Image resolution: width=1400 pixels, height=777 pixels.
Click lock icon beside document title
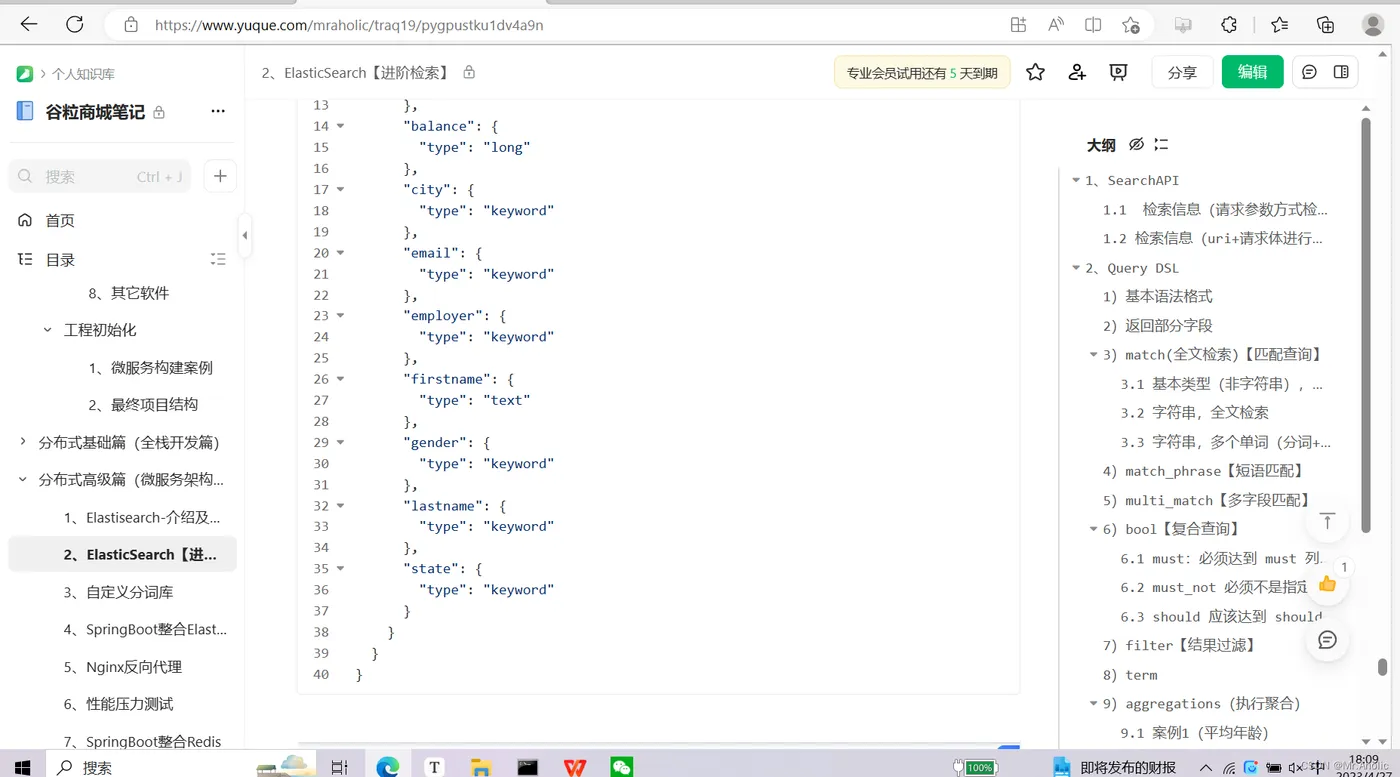click(469, 72)
